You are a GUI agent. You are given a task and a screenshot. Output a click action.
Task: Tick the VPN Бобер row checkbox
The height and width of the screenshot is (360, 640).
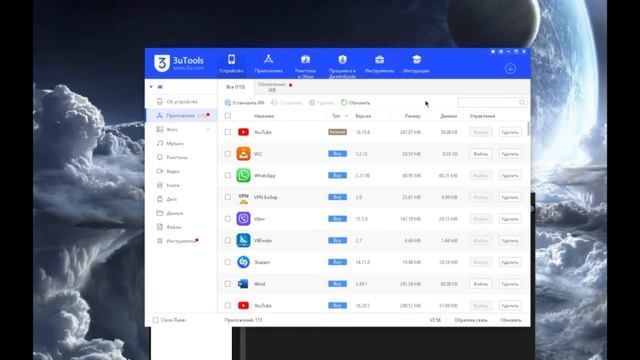[228, 197]
